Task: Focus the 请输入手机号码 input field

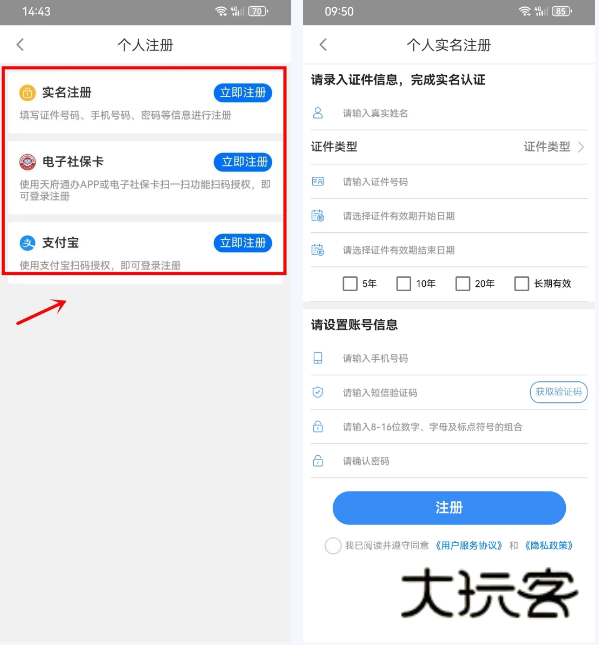Action: coord(449,358)
